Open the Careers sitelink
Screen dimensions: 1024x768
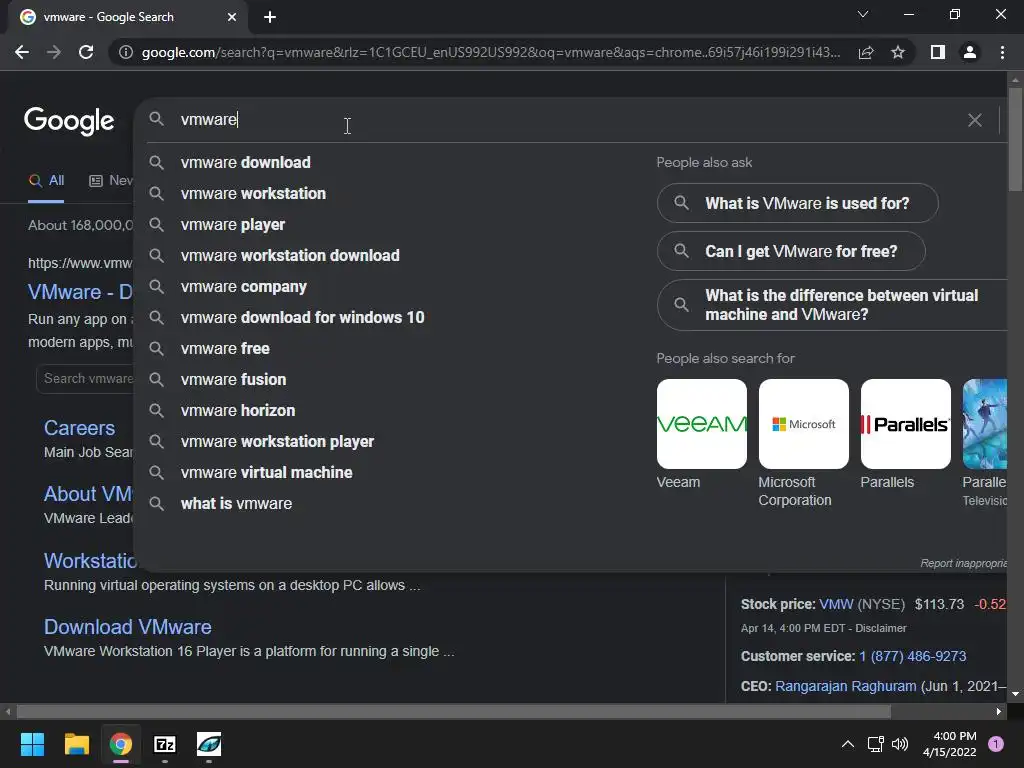79,428
